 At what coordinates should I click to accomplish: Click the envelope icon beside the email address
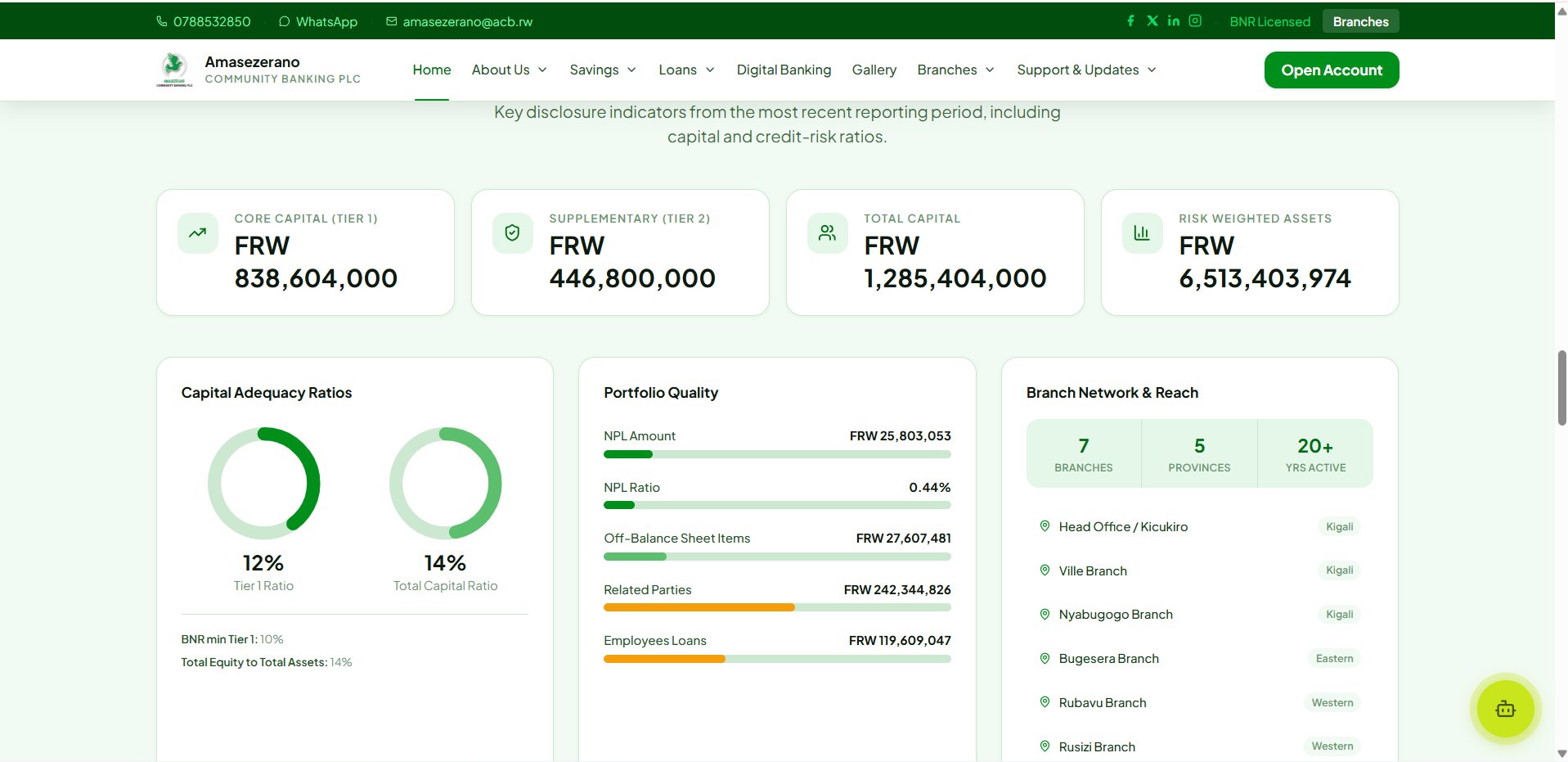click(392, 21)
